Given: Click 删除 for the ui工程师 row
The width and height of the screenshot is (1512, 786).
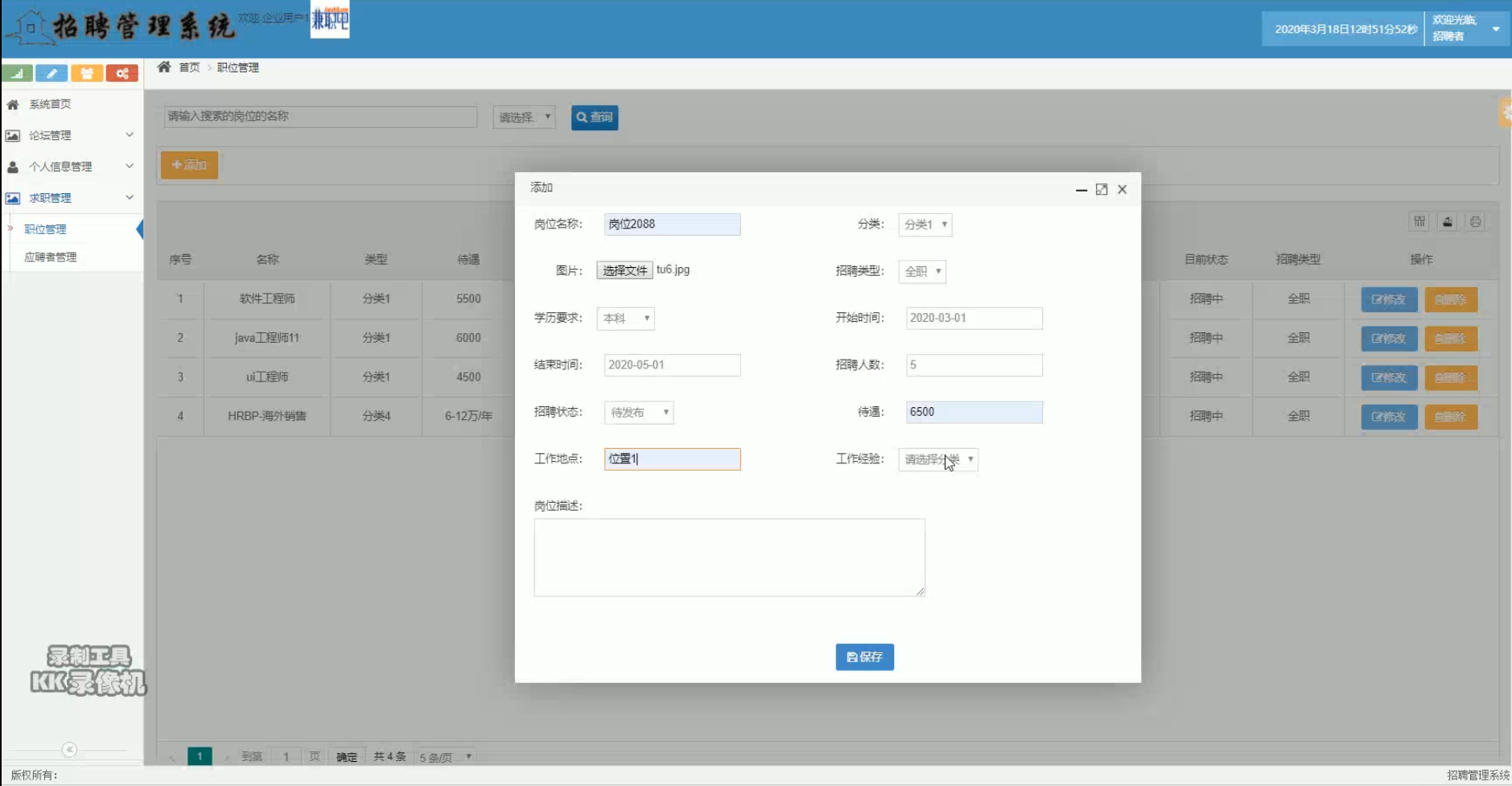Looking at the screenshot, I should [x=1451, y=377].
